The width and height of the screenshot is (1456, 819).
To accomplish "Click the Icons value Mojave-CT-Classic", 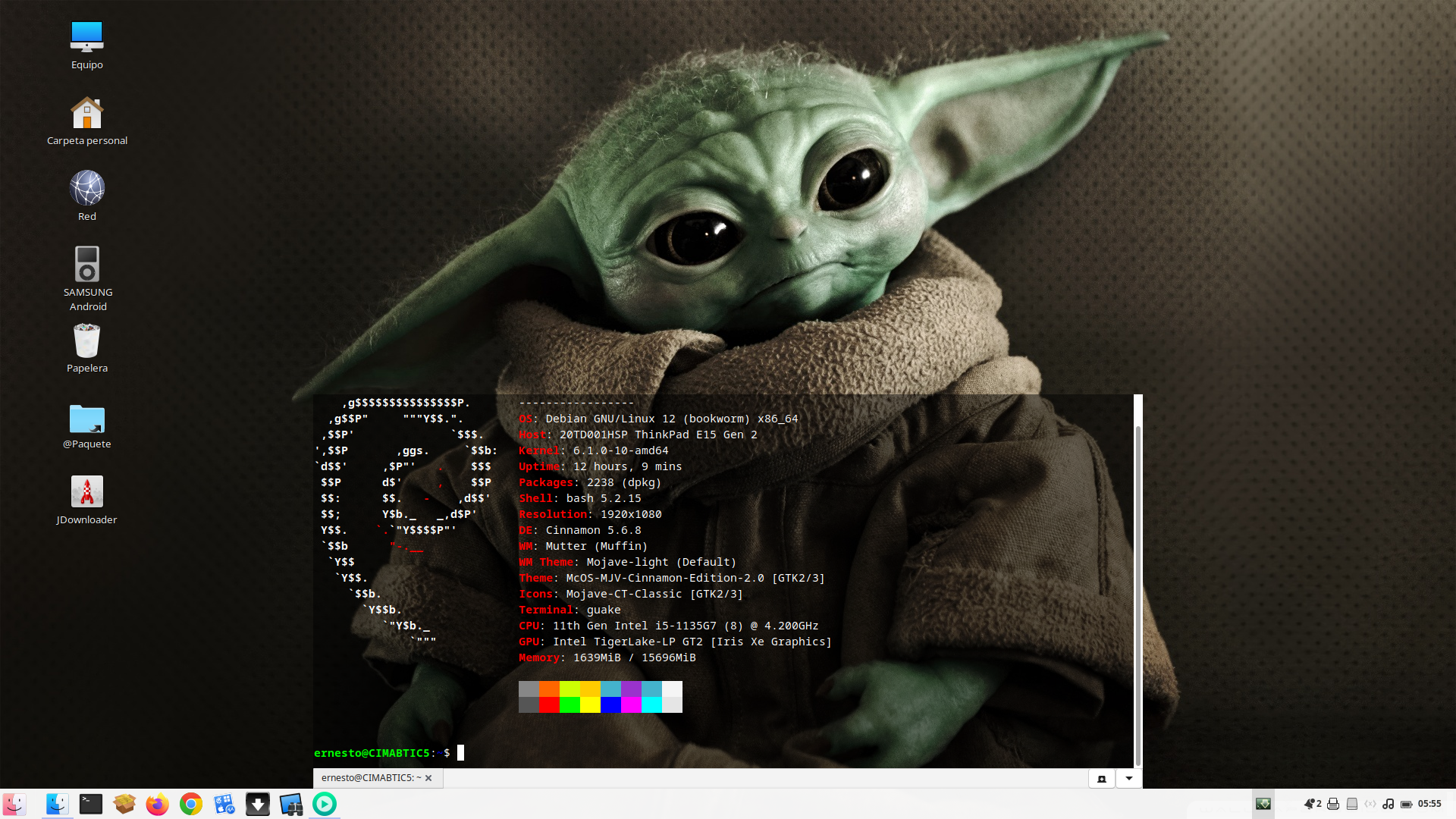I will (624, 594).
